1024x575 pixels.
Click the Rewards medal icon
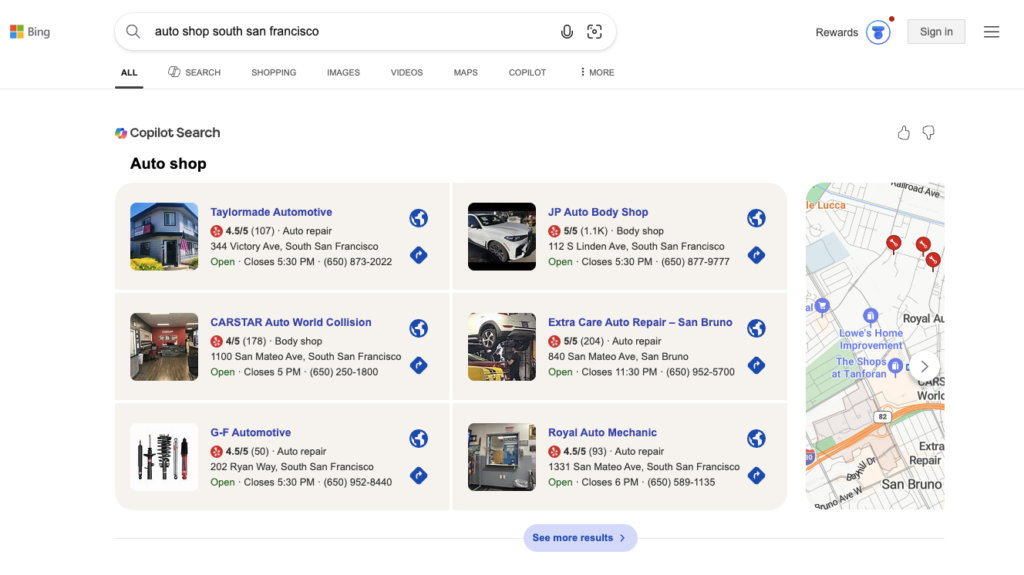pos(878,32)
